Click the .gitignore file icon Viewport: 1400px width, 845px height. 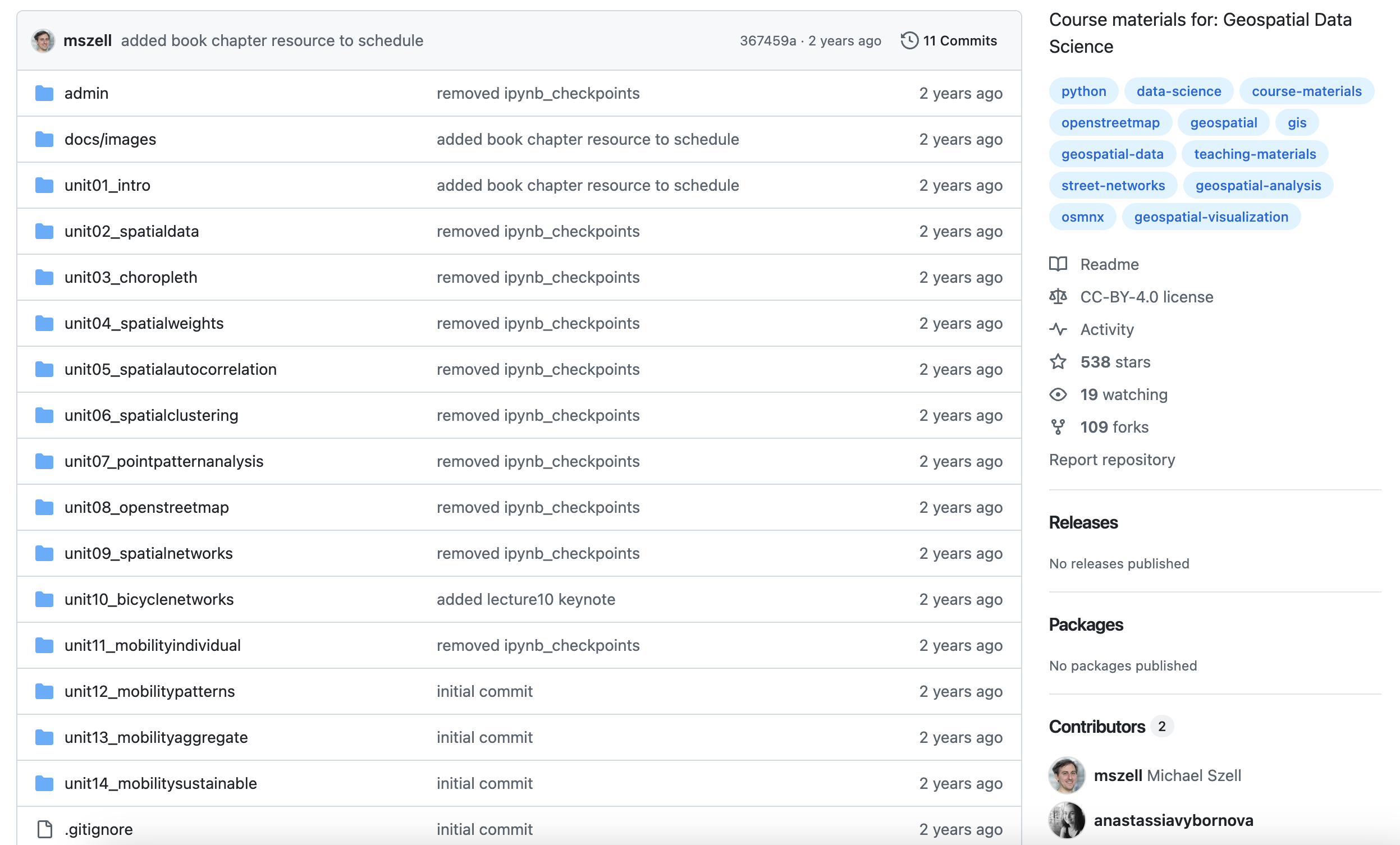44,829
